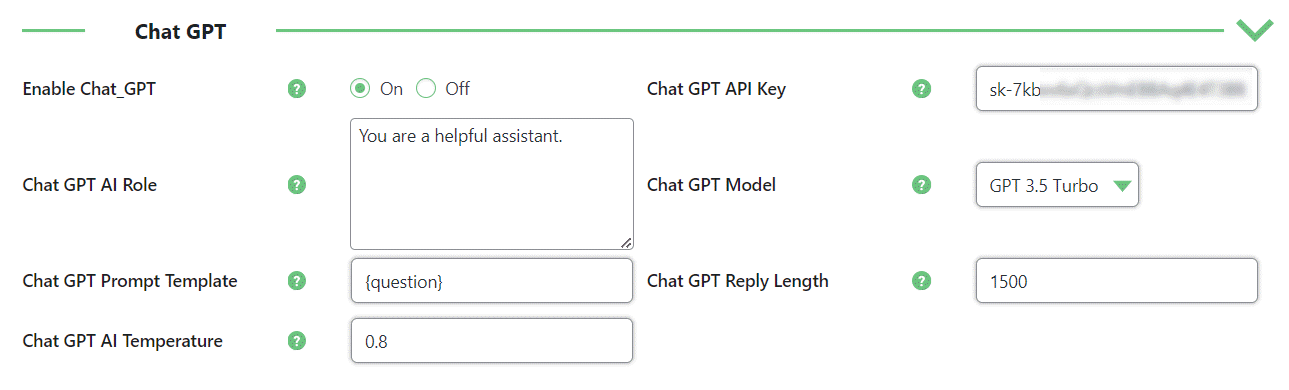Click the Chat GPT section heading
1289x390 pixels.
[x=180, y=32]
